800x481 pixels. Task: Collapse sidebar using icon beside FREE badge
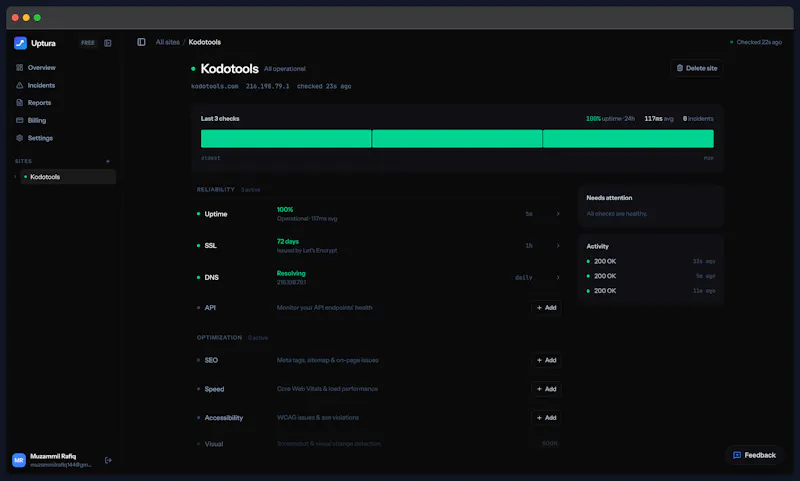108,43
